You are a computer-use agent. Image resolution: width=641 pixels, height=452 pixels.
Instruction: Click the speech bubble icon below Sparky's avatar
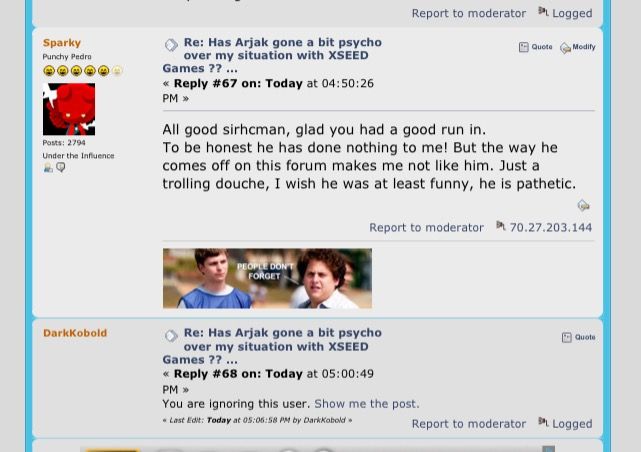[61, 167]
